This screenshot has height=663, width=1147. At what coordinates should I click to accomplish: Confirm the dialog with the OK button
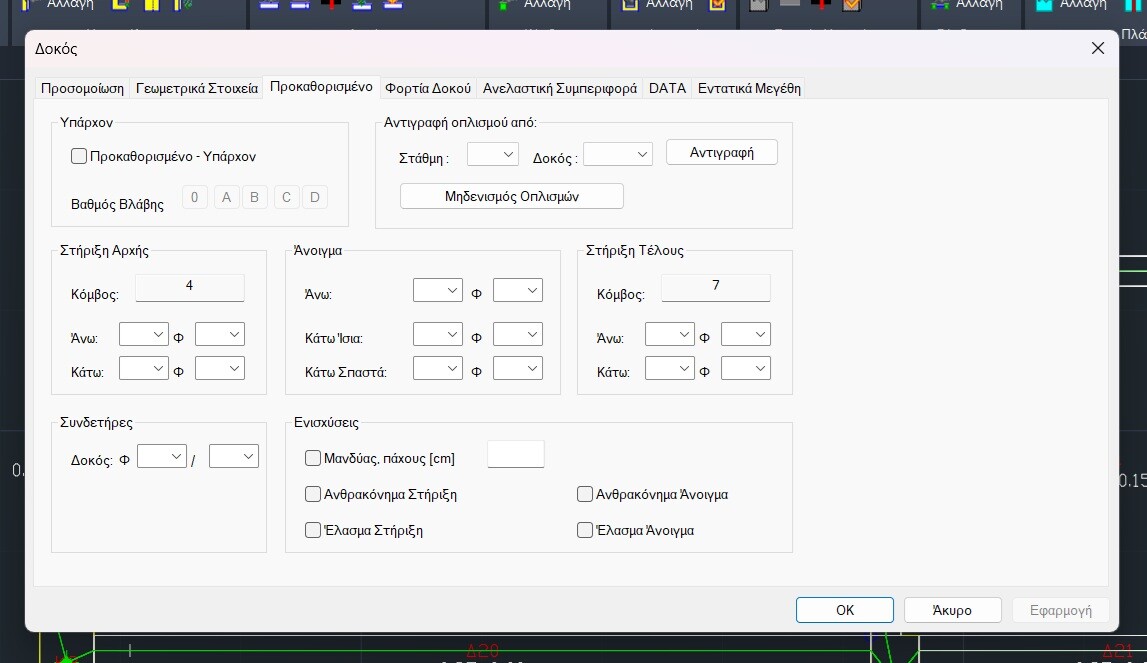tap(844, 610)
